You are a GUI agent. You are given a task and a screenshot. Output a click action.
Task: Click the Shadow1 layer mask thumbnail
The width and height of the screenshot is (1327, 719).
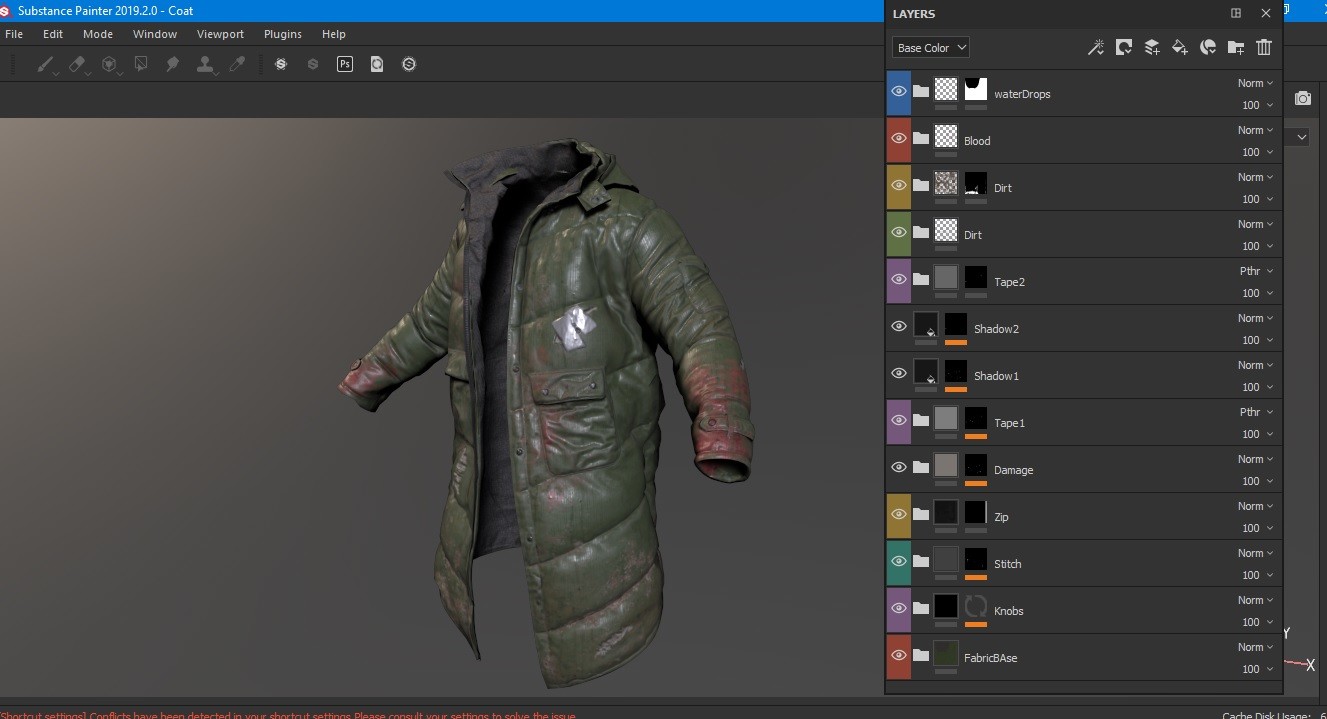click(955, 372)
